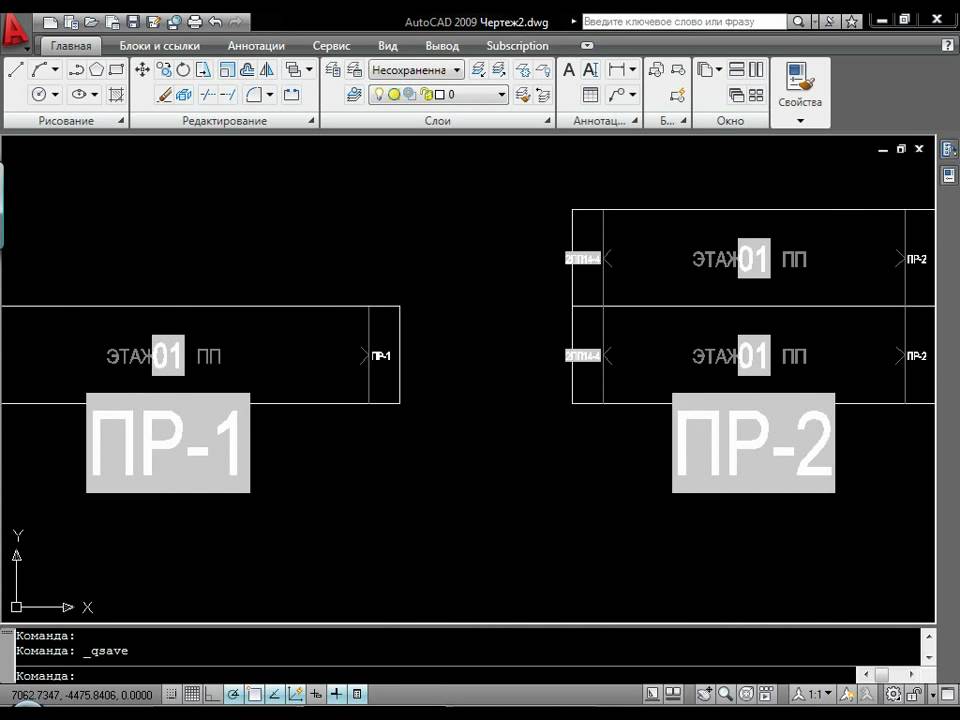The width and height of the screenshot is (960, 720).
Task: Switch to the Вывод ribbon tab
Action: (442, 46)
